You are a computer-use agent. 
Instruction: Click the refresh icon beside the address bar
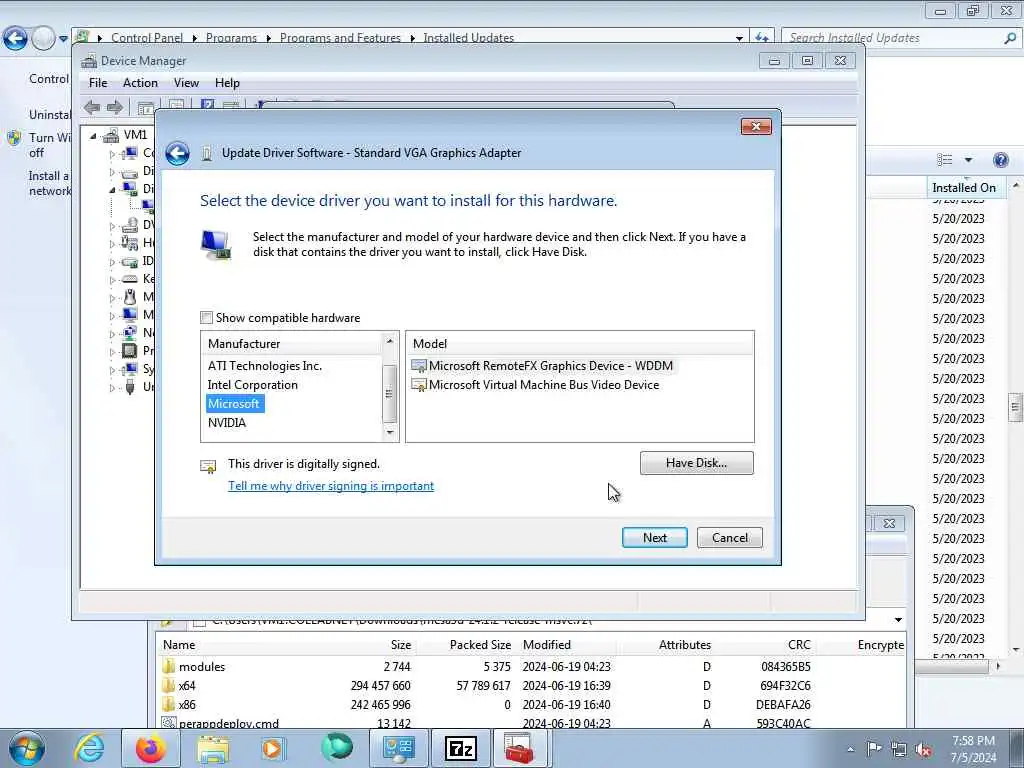pos(761,38)
